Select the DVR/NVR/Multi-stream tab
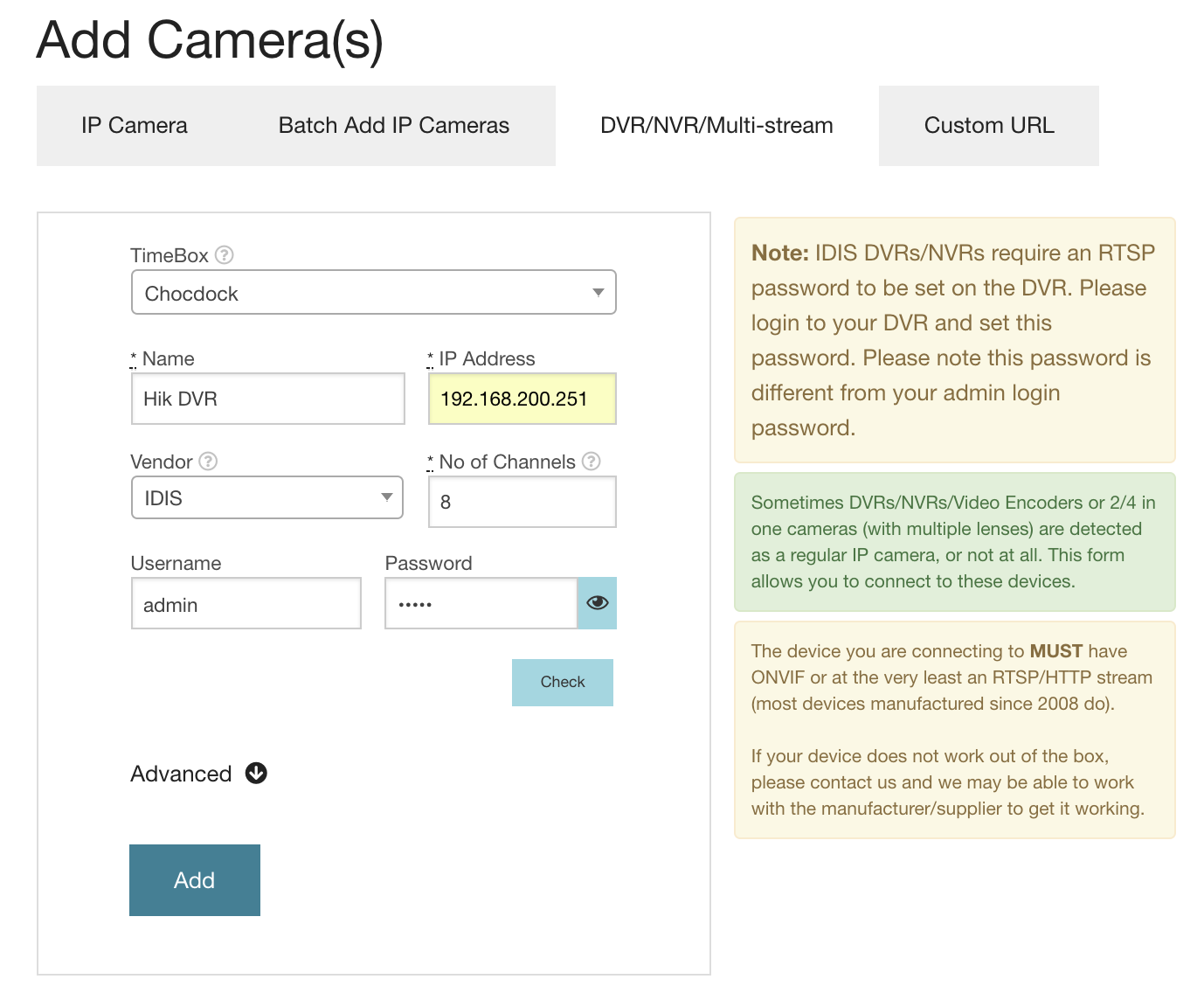This screenshot has height=1007, width=1204. 716,126
